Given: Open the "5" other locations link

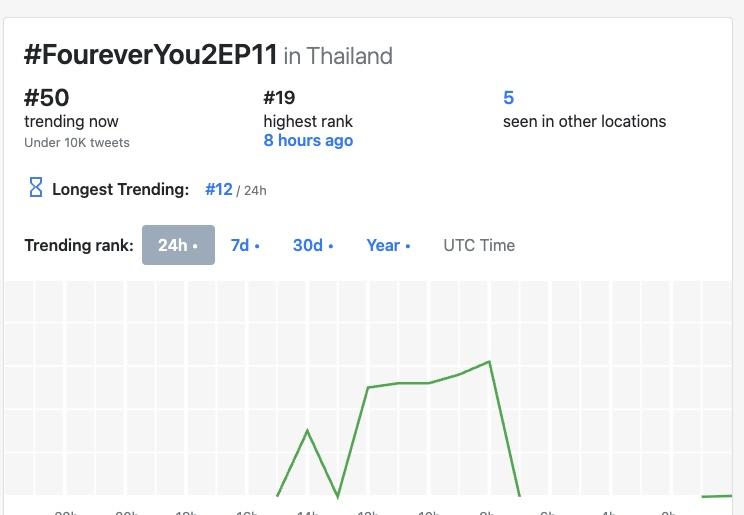Looking at the screenshot, I should [508, 98].
